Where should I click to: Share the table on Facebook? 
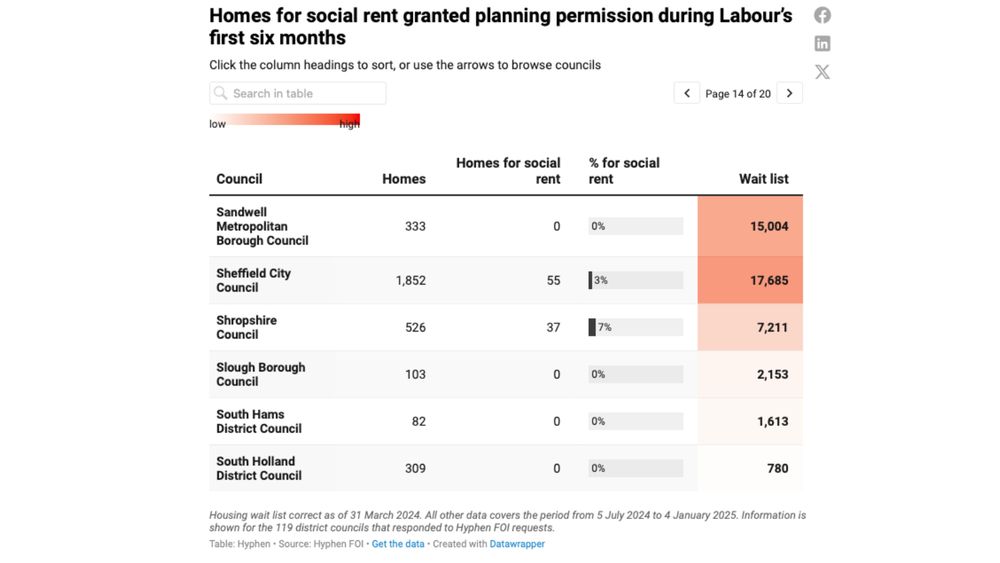pos(822,15)
